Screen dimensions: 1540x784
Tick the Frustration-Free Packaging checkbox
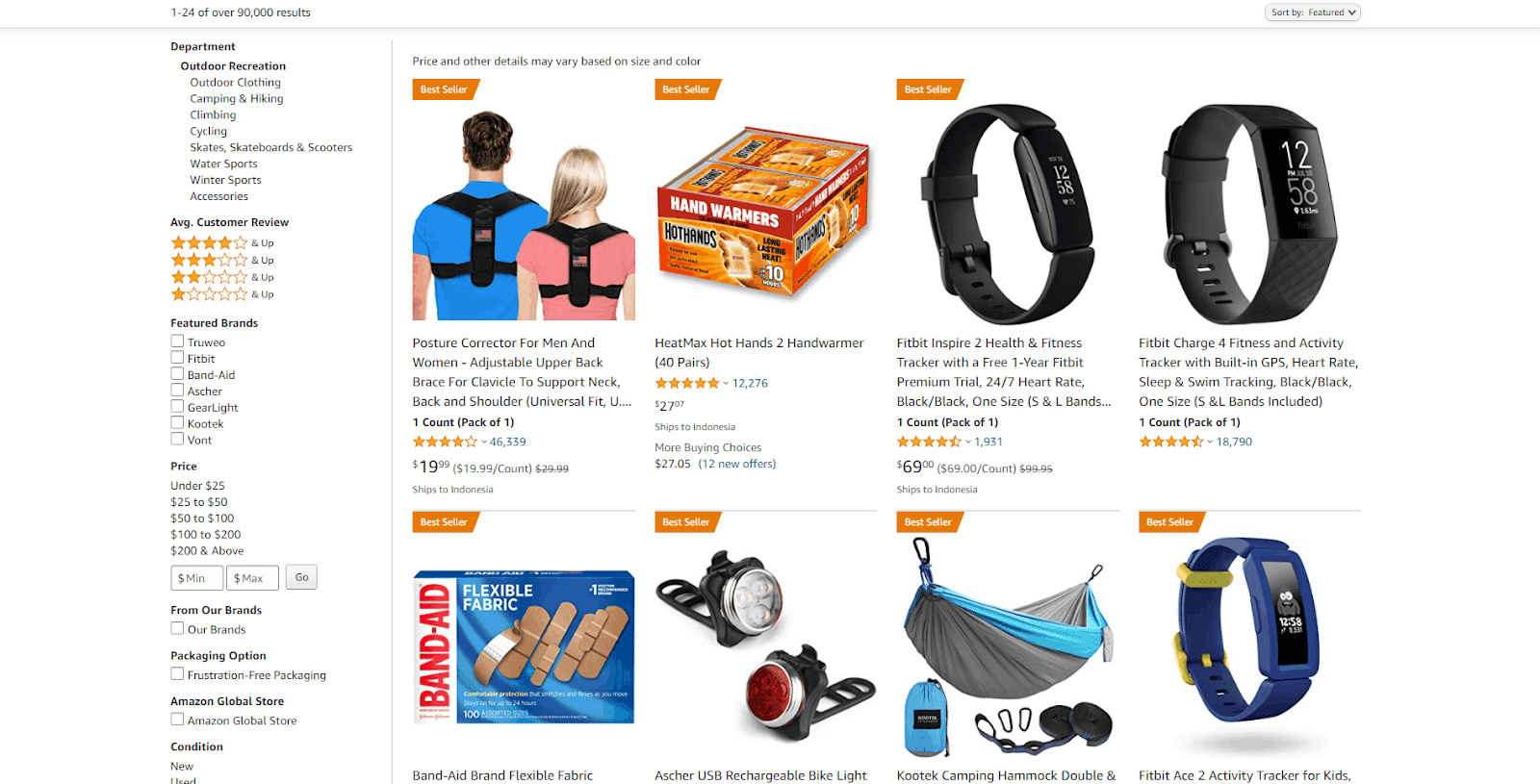177,674
